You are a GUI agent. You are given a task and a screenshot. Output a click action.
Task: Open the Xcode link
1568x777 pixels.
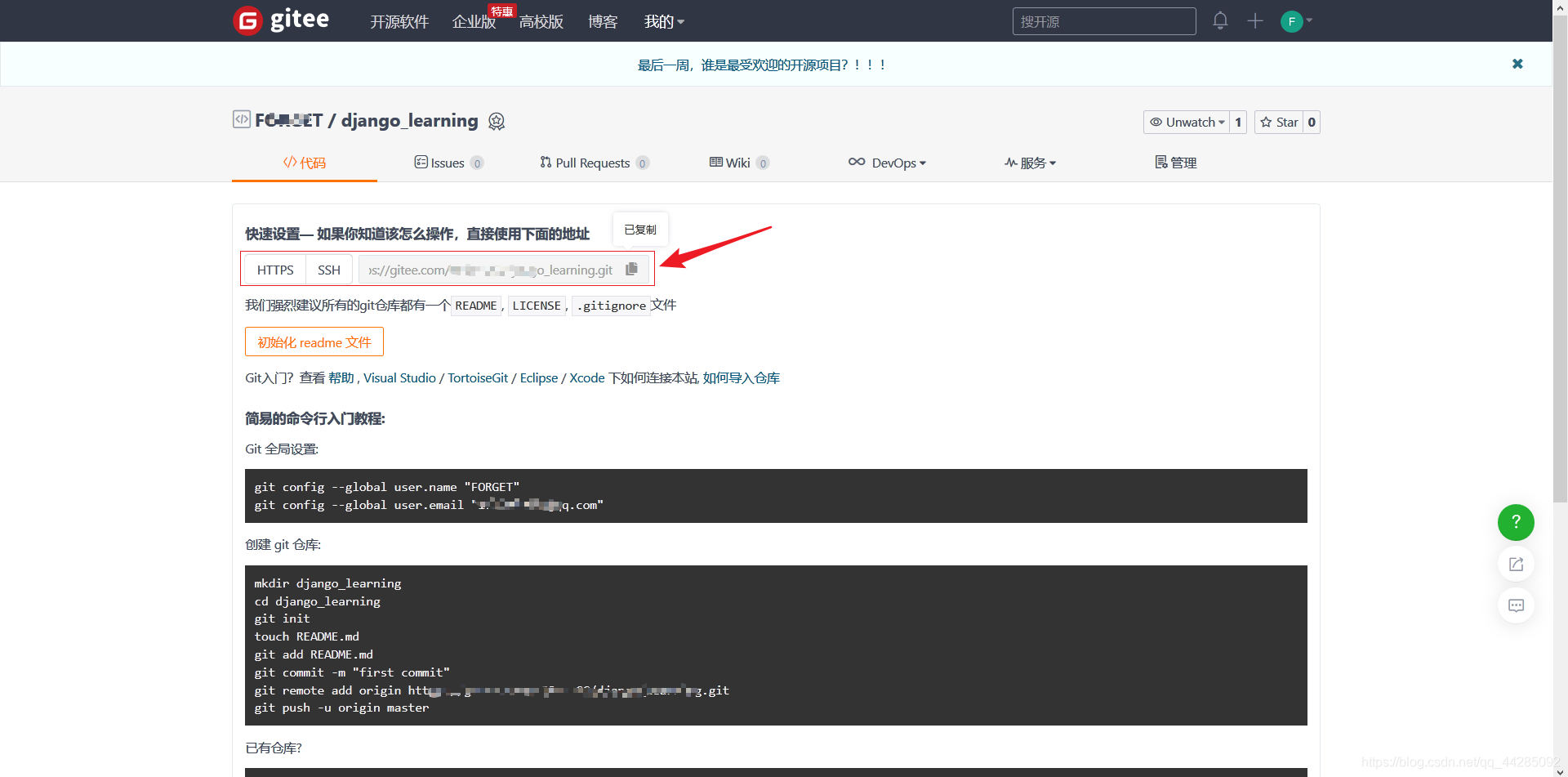click(x=587, y=377)
